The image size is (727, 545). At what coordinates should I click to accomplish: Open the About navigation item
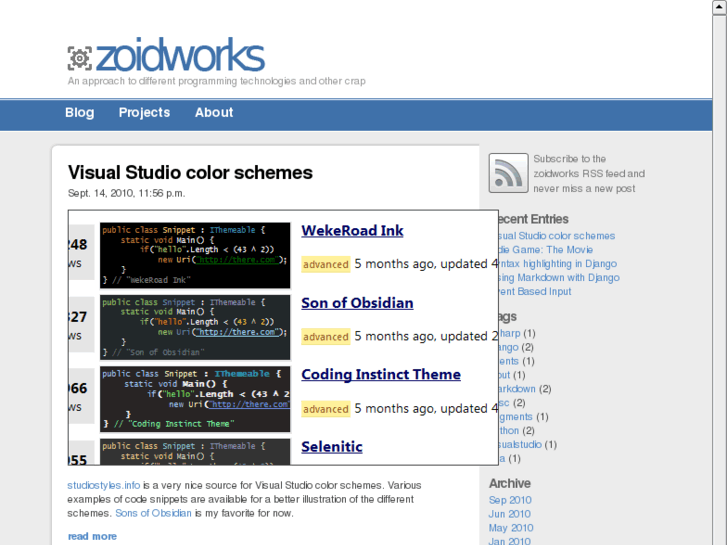tap(214, 112)
